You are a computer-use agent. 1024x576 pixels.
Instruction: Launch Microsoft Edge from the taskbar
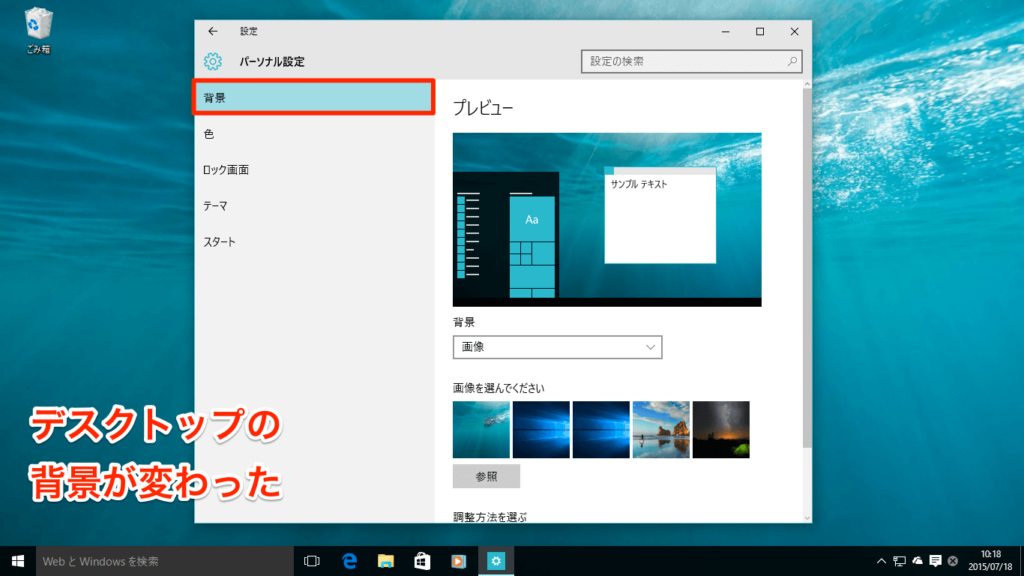pos(350,561)
